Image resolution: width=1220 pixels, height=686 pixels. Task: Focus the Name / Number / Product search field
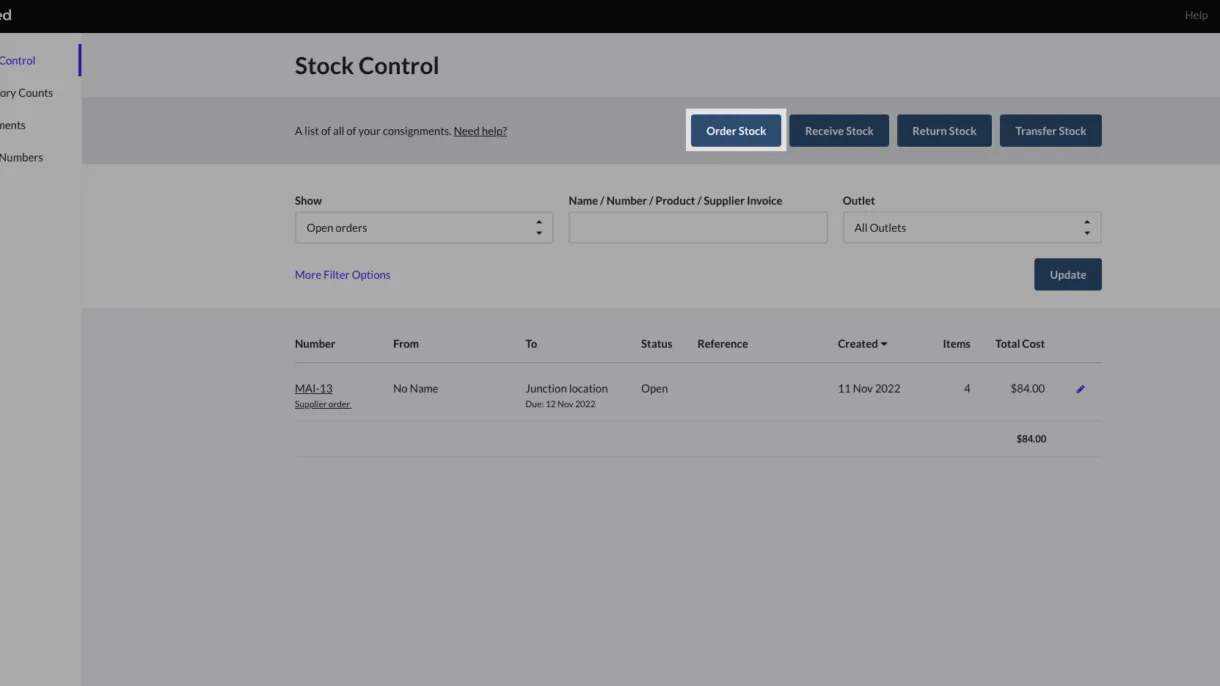tap(697, 228)
